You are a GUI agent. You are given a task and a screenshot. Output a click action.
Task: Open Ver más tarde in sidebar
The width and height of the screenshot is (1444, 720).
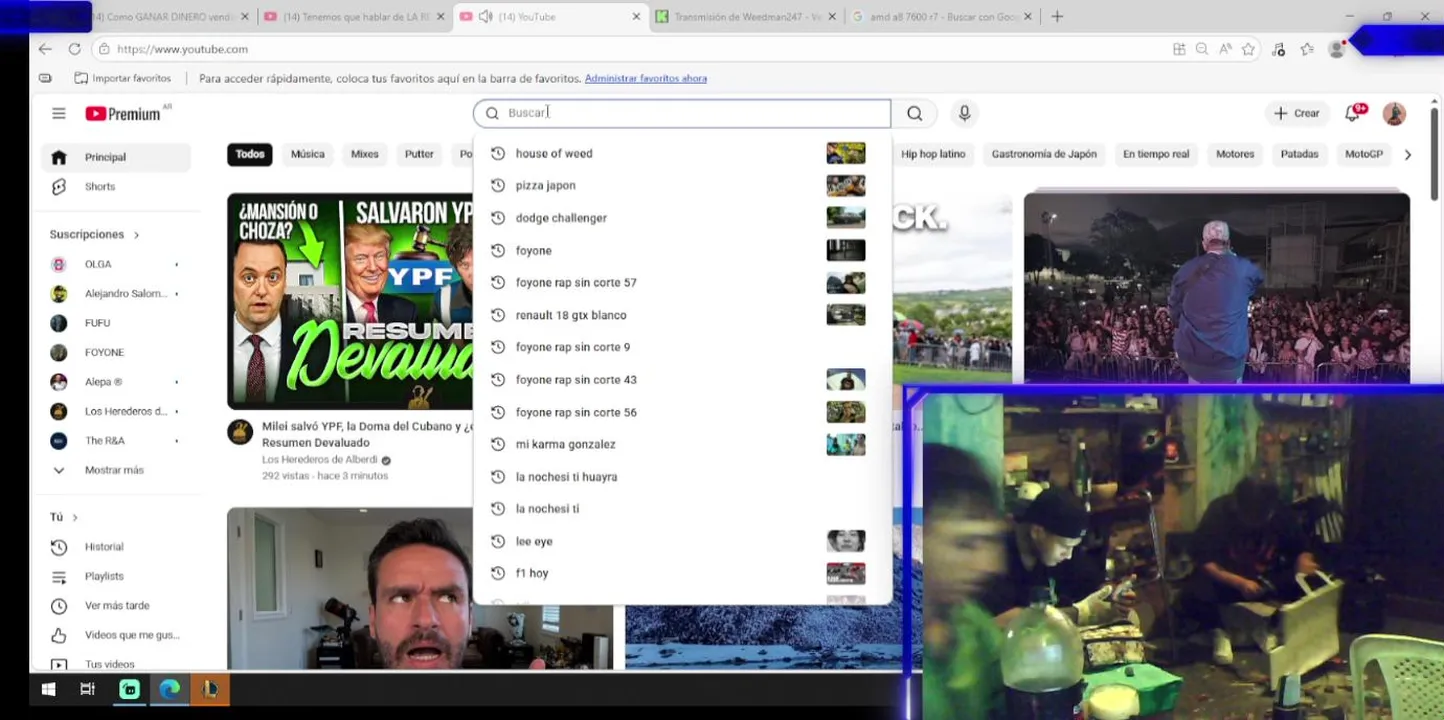click(116, 606)
